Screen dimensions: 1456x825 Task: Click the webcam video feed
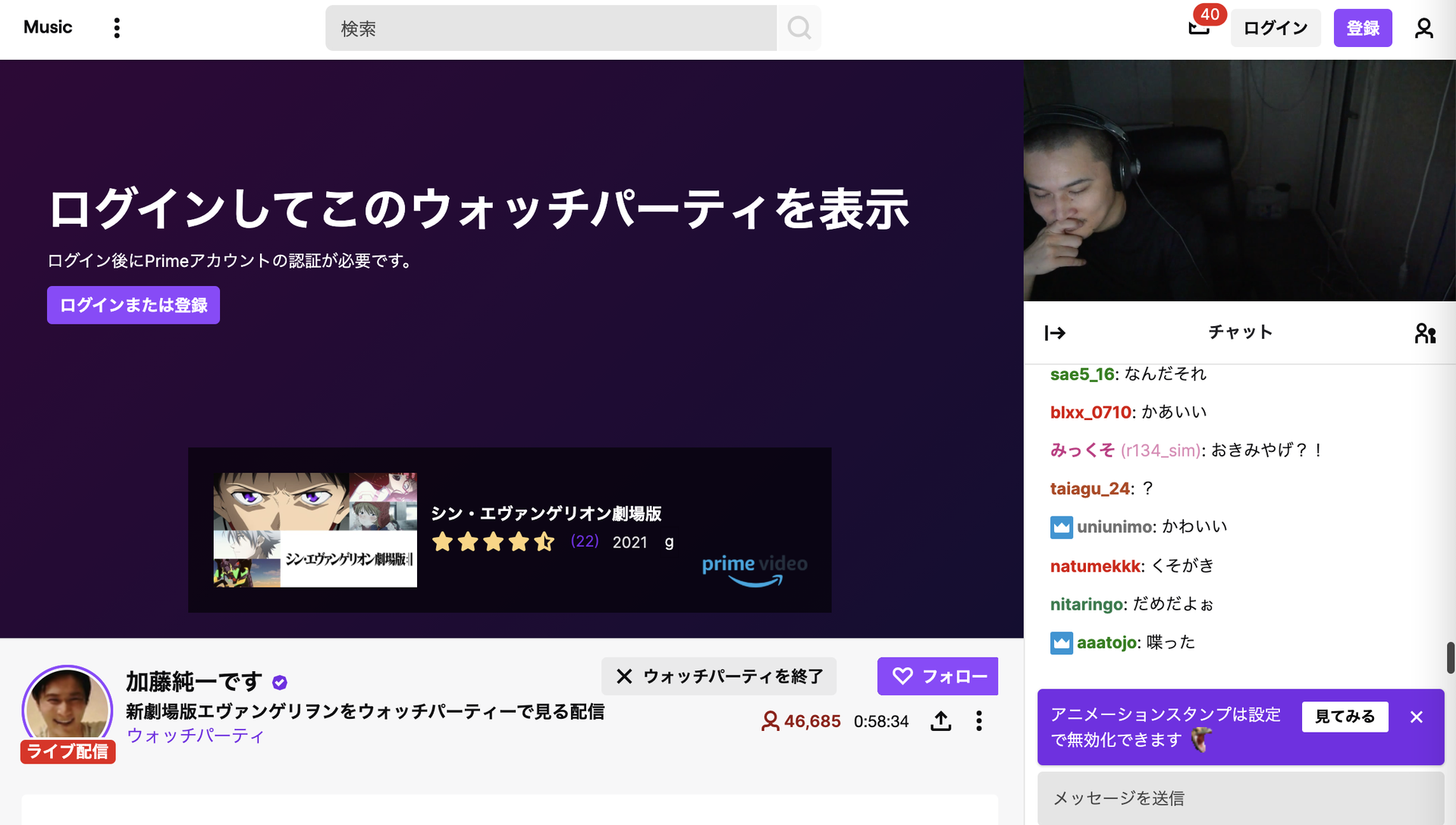(1239, 180)
